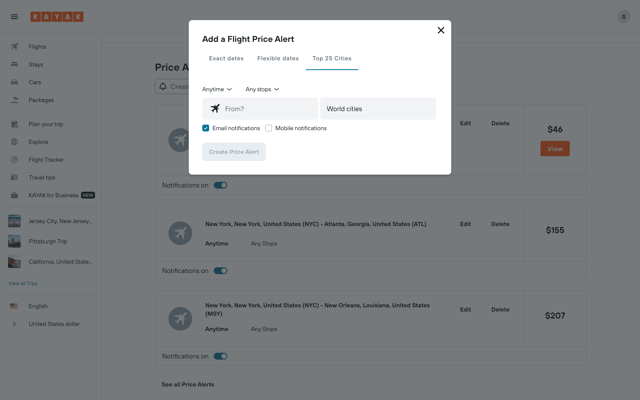Enable Mobile notifications checkbox
Viewport: 640px width, 400px height.
[269, 128]
